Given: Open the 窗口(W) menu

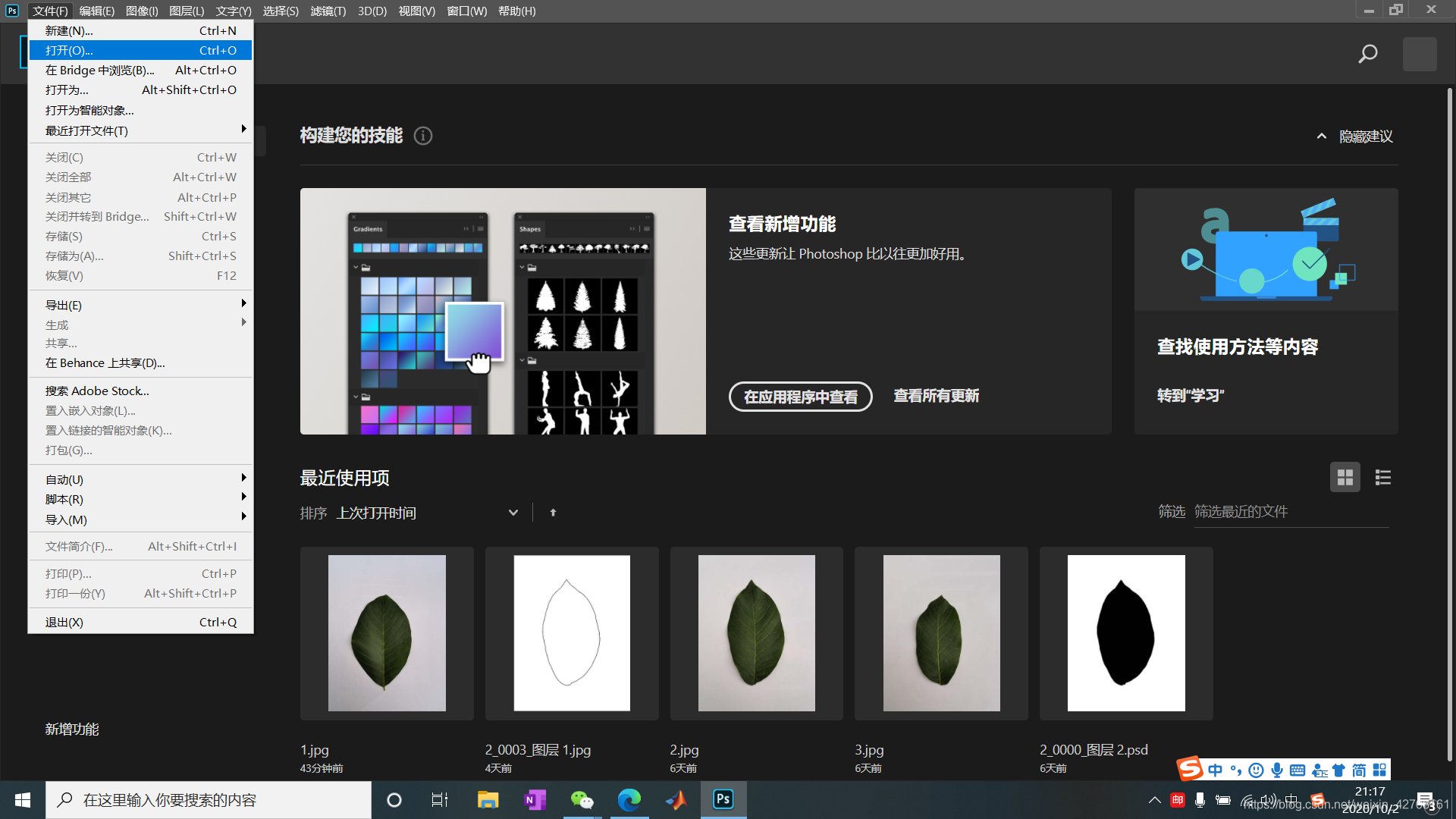Looking at the screenshot, I should pyautogui.click(x=466, y=11).
